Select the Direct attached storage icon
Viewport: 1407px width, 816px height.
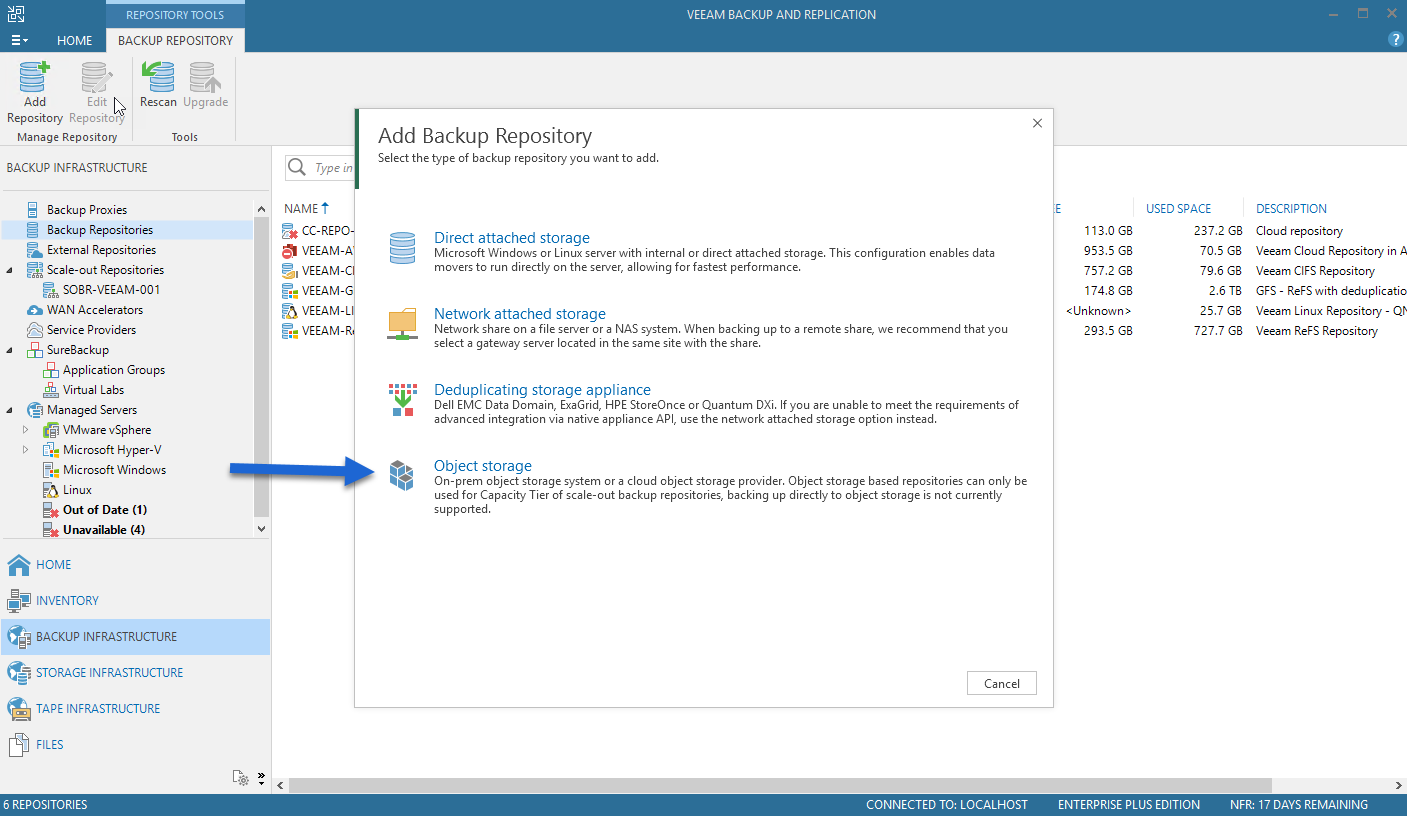(x=402, y=248)
